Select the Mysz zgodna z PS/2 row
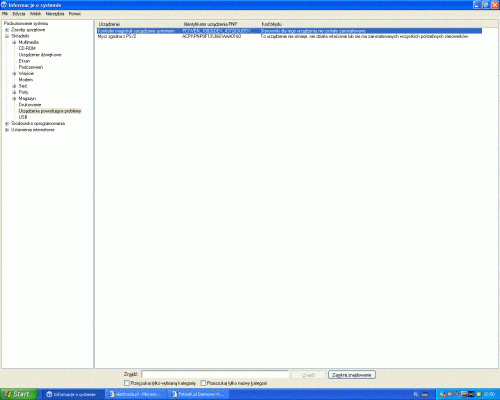This screenshot has width=500, height=400. click(289, 36)
